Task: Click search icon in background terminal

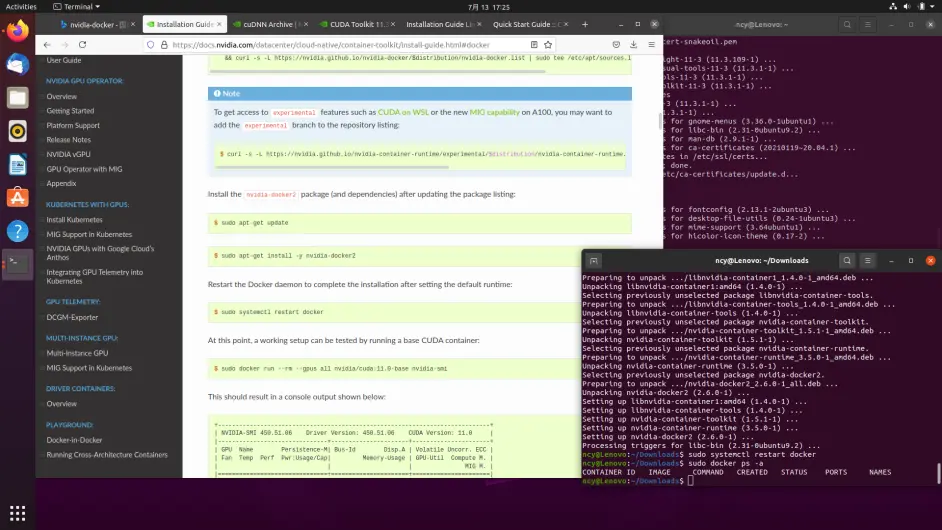Action: tap(847, 25)
